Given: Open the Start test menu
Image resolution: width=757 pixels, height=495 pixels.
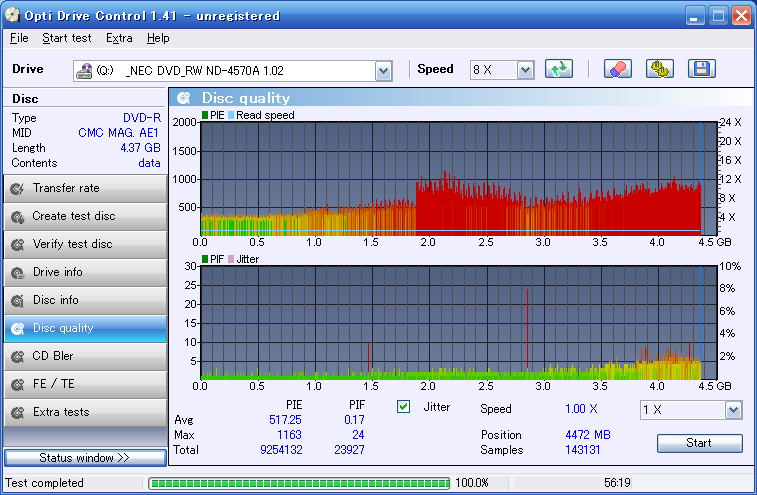Looking at the screenshot, I should click(x=67, y=38).
